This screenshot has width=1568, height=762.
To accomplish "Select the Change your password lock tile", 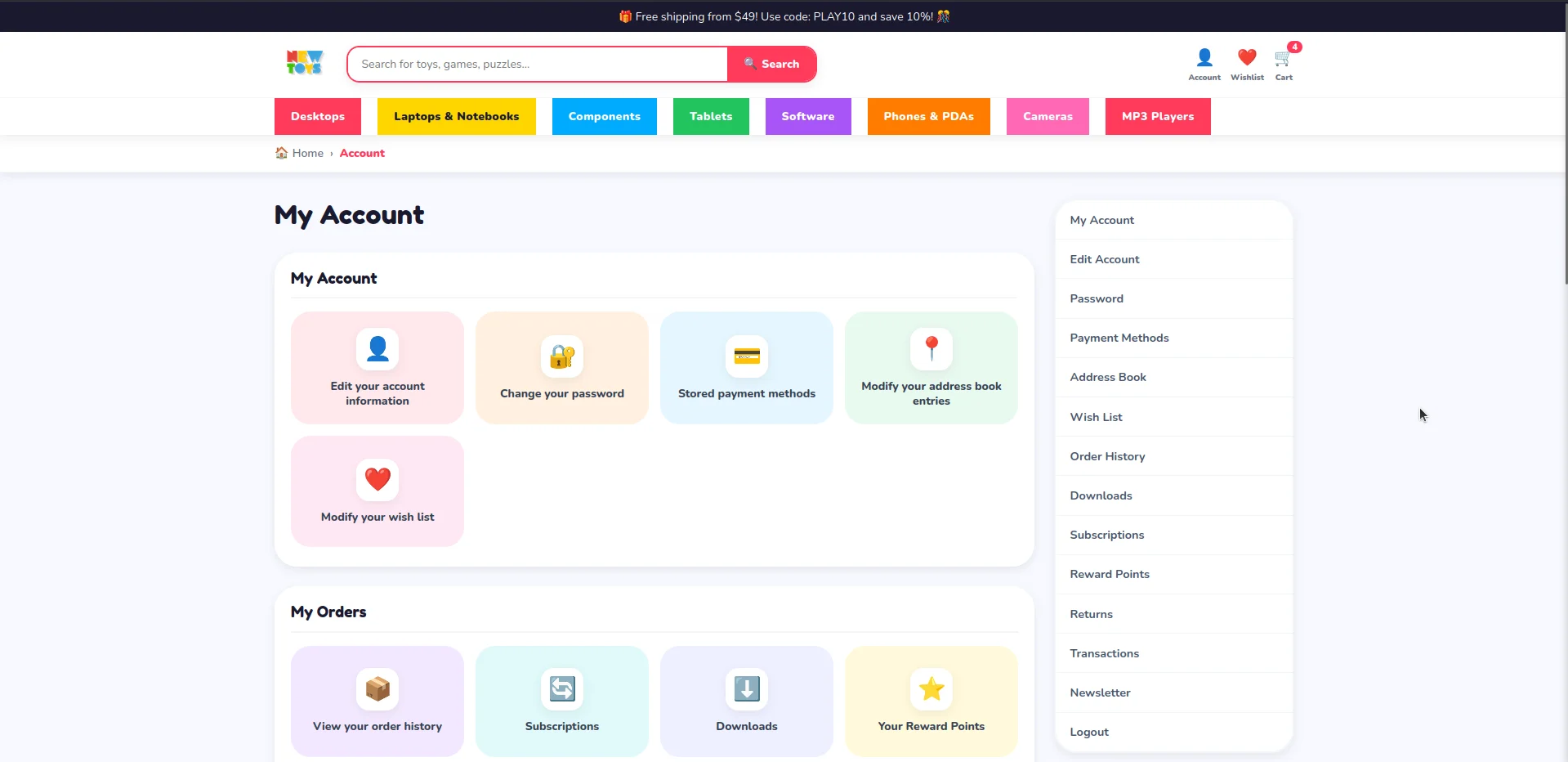I will 562,367.
